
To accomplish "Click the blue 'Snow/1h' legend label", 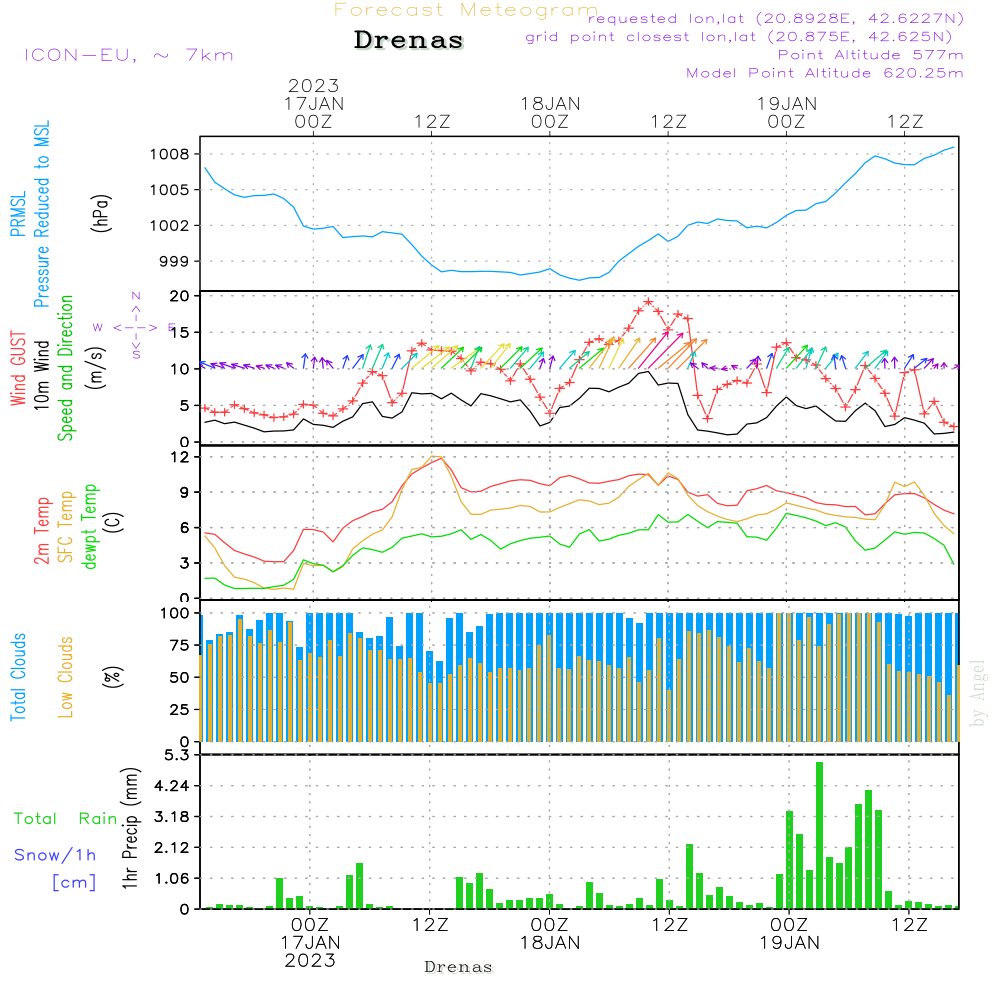I will point(55,855).
